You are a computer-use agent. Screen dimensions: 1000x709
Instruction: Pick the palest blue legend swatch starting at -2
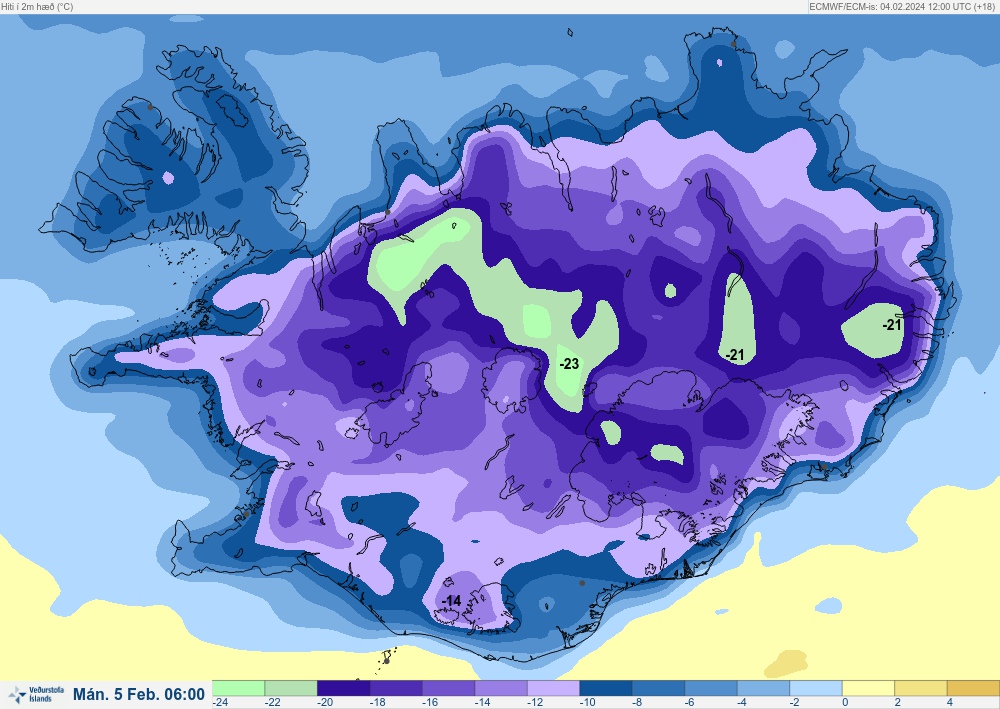[x=816, y=688]
